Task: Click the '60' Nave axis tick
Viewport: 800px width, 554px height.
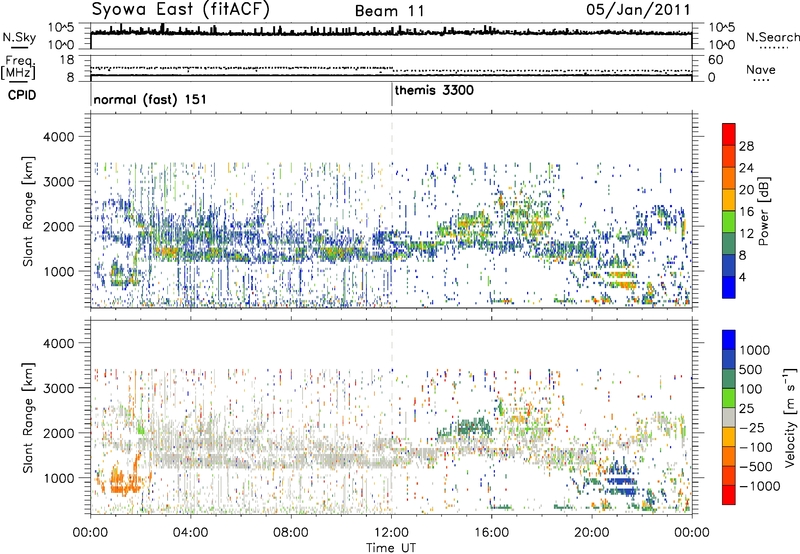Action: [715, 60]
